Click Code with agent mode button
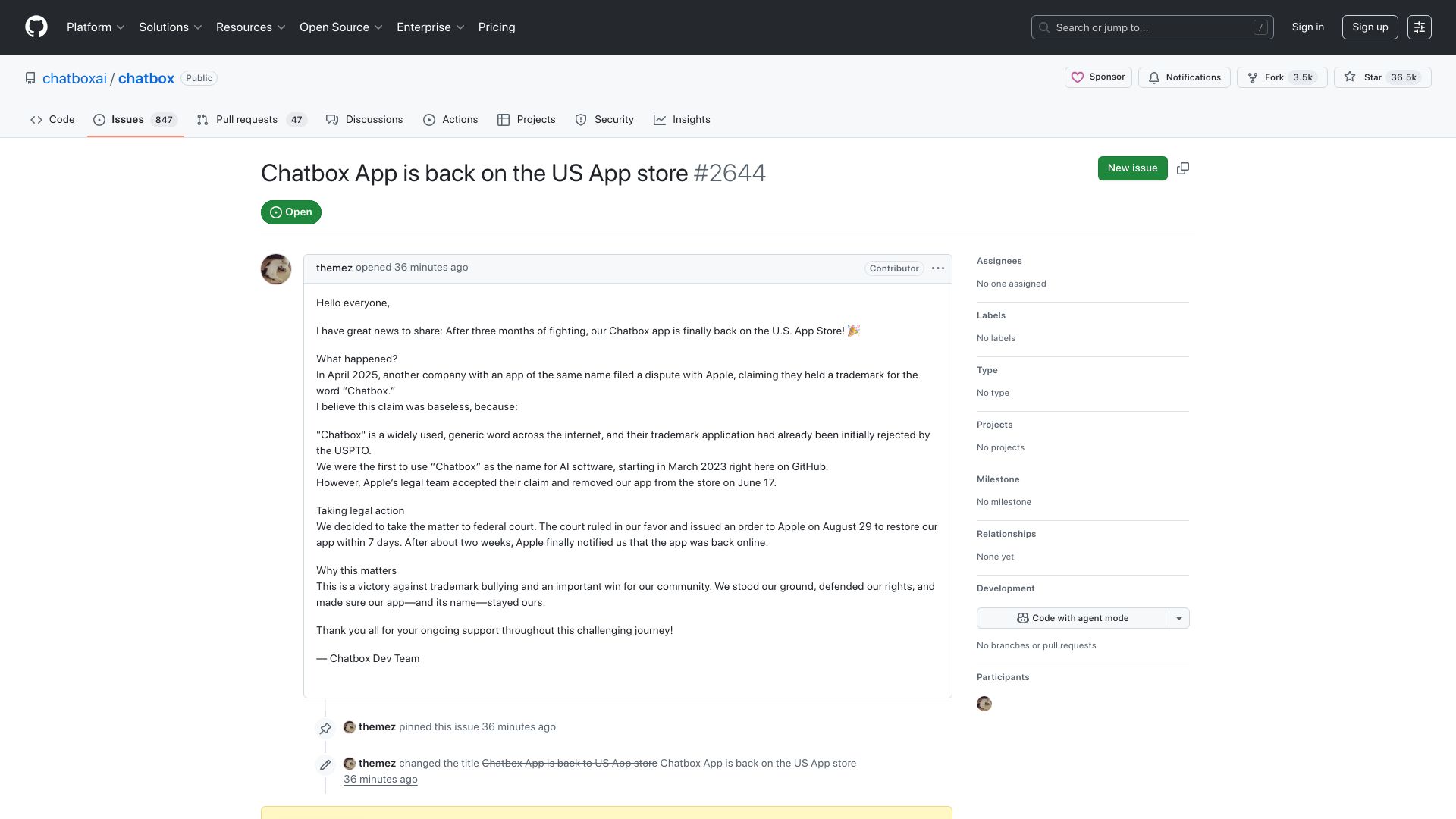This screenshot has height=819, width=1456. (1072, 618)
